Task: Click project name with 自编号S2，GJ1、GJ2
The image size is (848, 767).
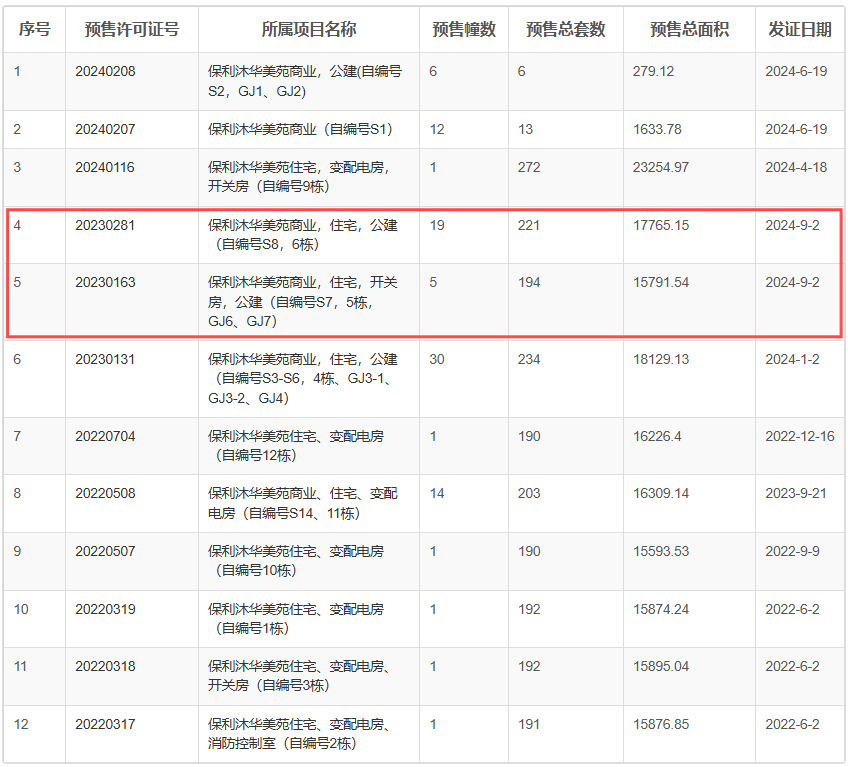Action: (305, 81)
